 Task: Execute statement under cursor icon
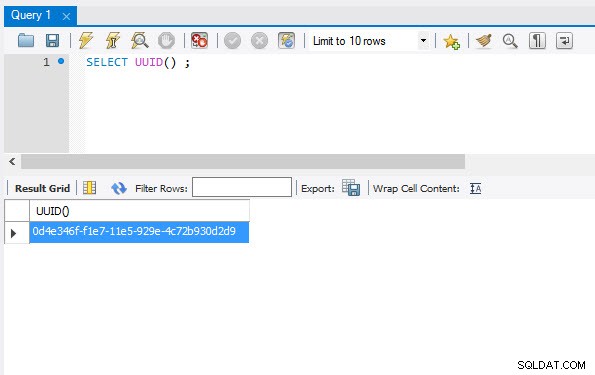click(x=113, y=40)
